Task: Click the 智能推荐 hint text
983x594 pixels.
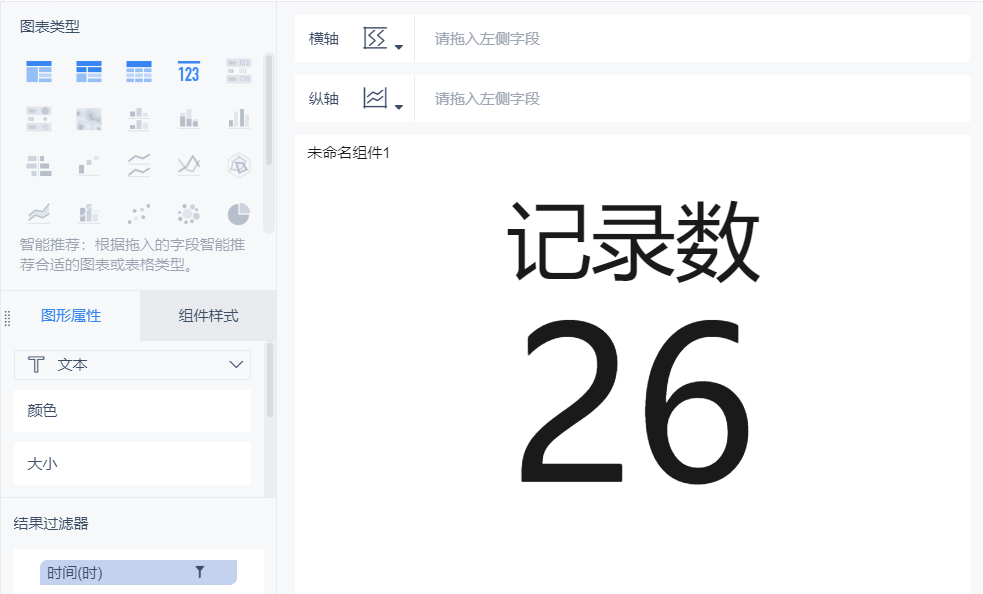Action: pyautogui.click(x=132, y=255)
